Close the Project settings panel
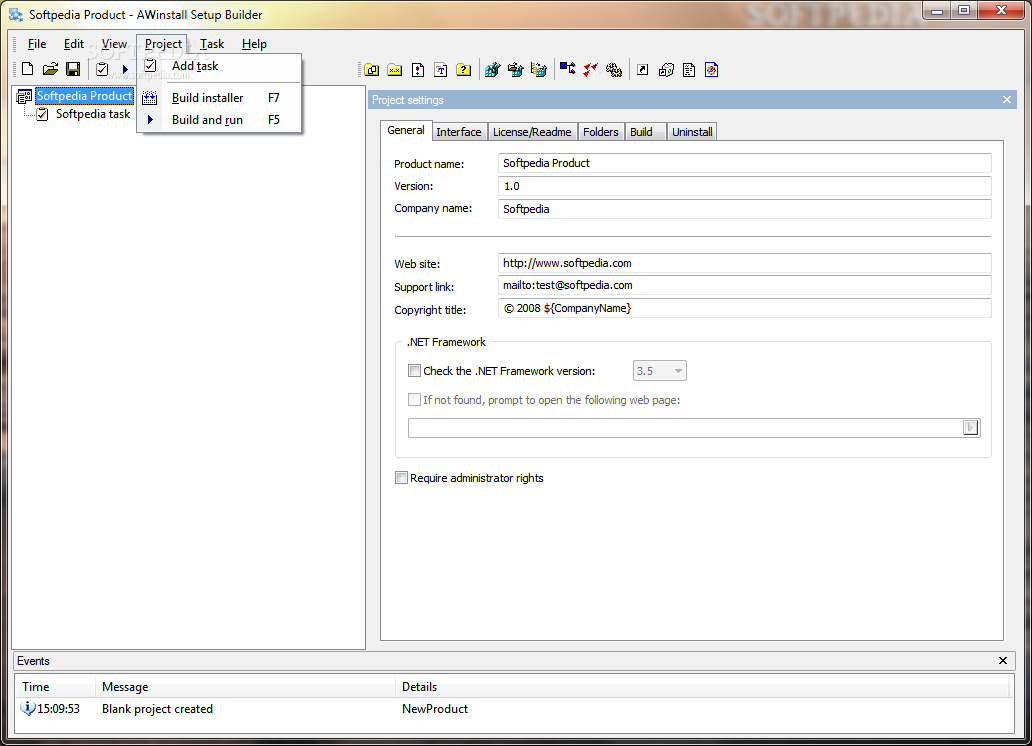 tap(1006, 99)
